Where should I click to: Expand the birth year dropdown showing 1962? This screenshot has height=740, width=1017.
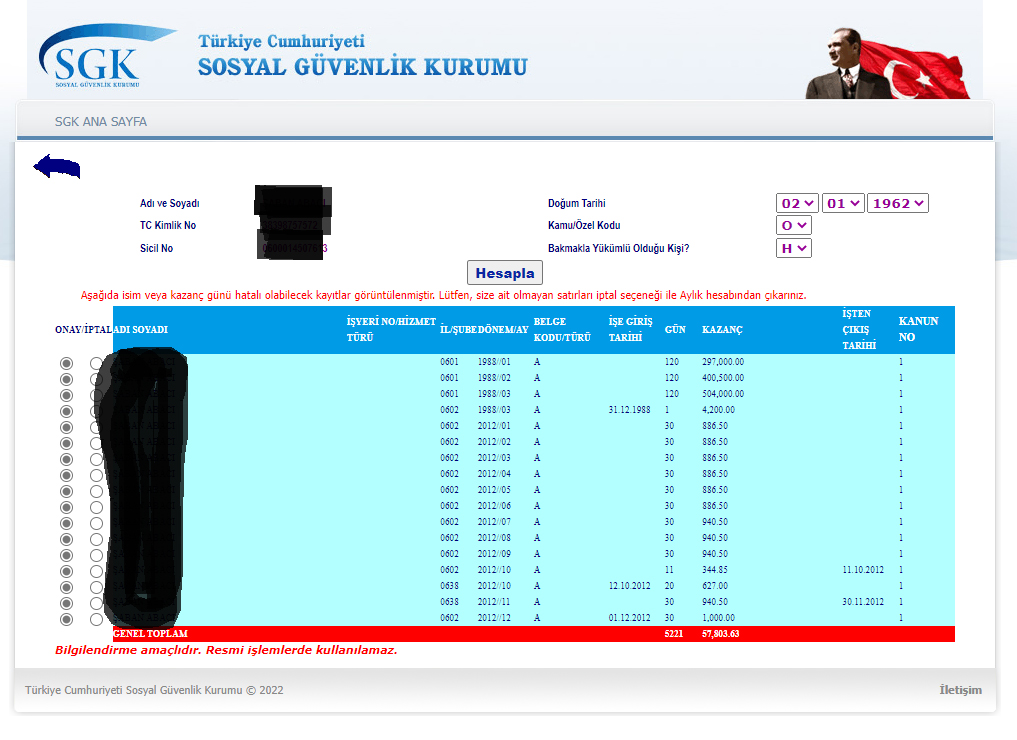(897, 203)
